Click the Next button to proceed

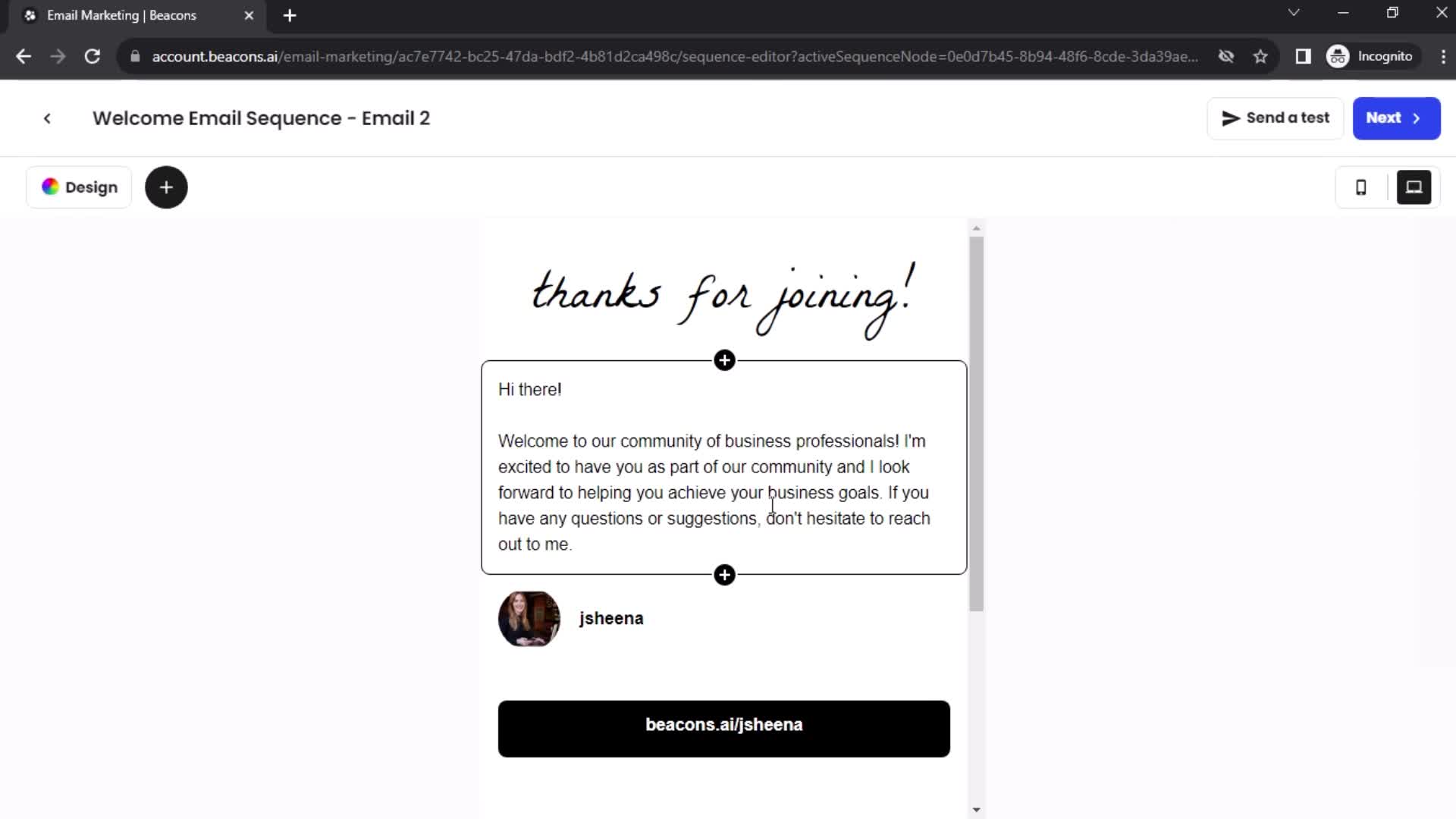1395,117
